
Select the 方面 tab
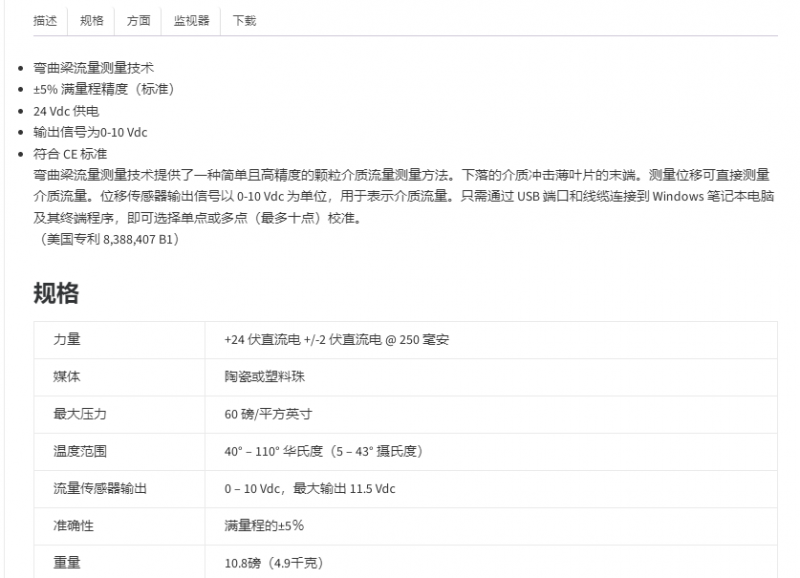(139, 20)
